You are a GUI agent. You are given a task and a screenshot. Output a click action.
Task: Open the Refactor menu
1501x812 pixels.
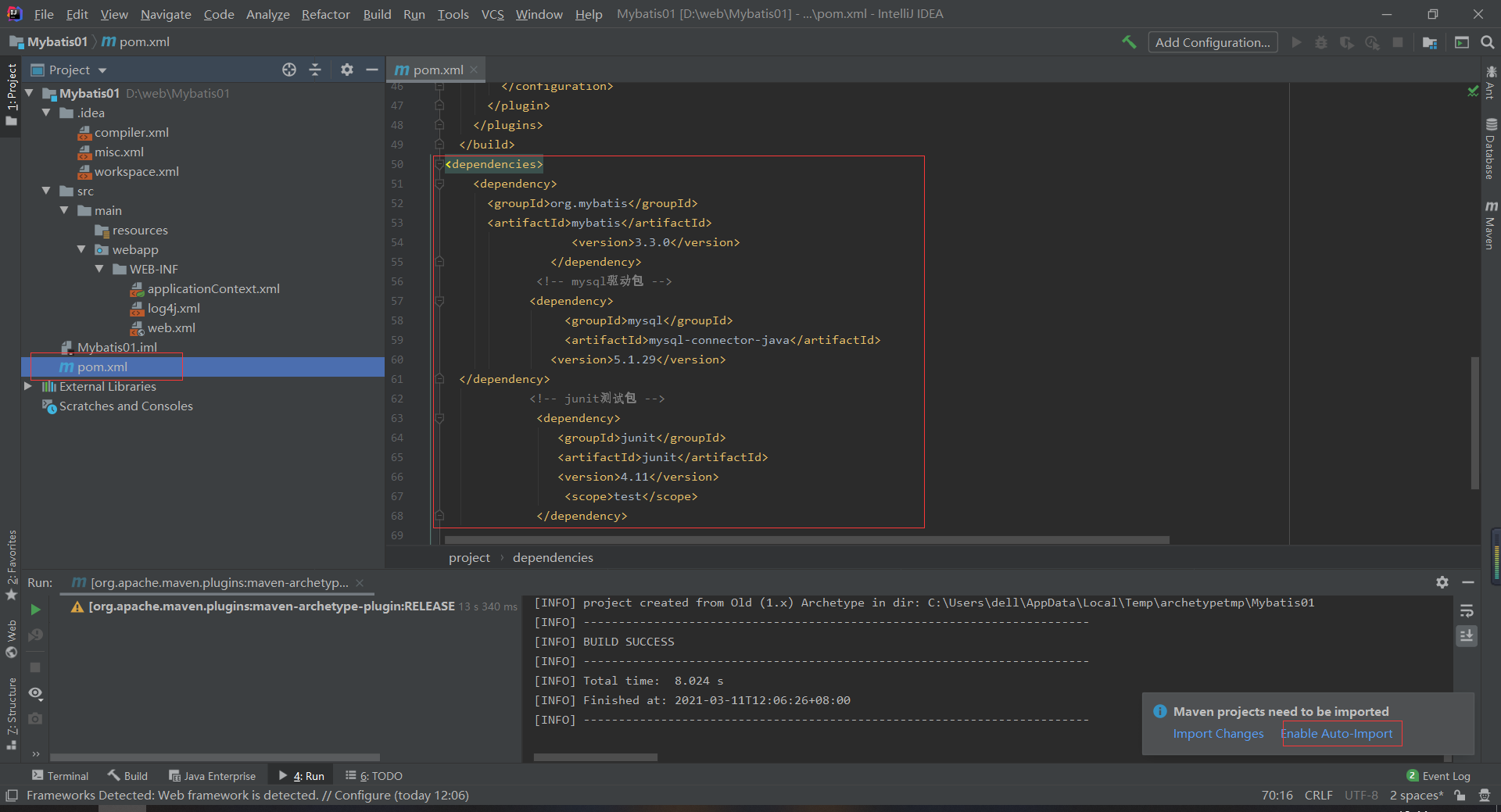pos(325,14)
